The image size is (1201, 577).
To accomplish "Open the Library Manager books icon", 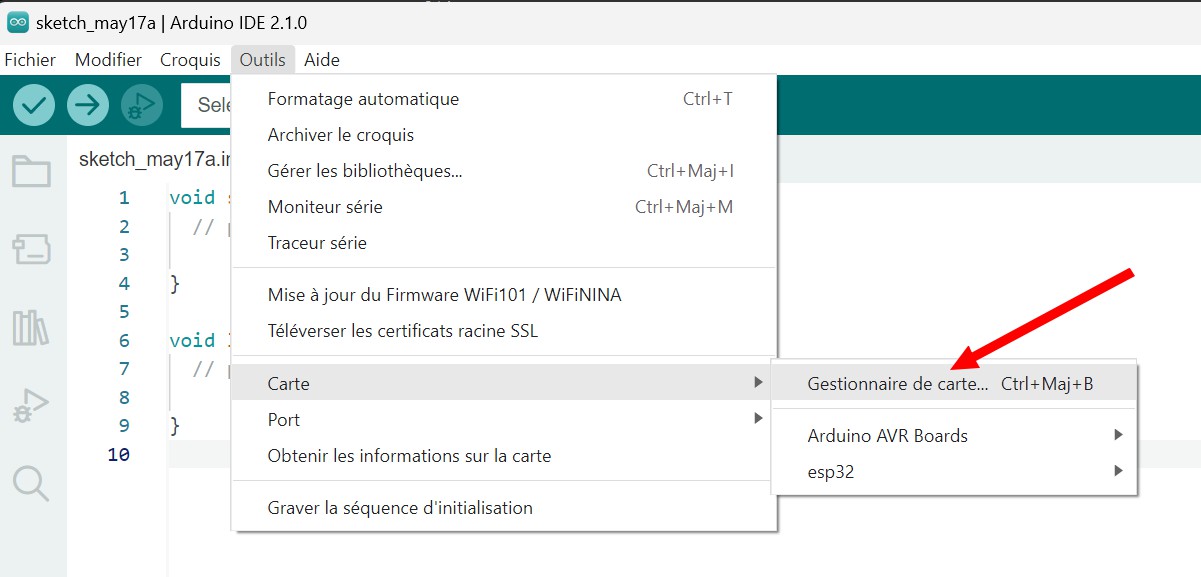I will click(31, 327).
